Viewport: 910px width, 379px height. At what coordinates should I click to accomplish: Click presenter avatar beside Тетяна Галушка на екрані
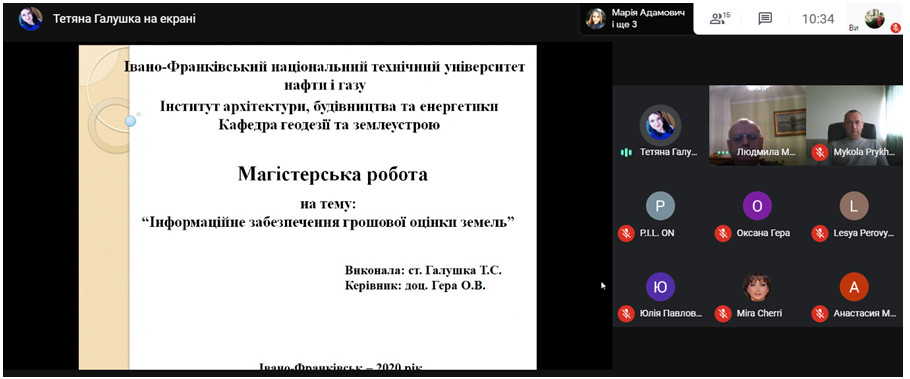(30, 19)
